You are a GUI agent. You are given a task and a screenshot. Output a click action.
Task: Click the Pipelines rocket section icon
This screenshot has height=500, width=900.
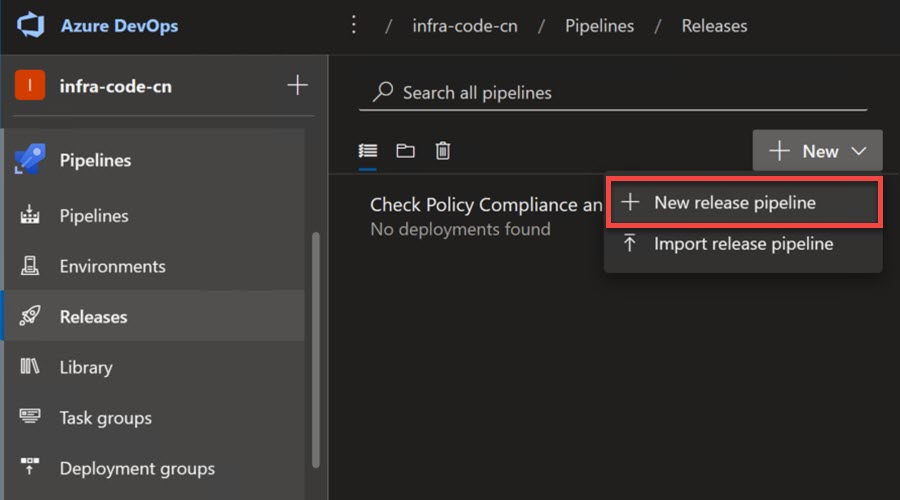(30, 160)
